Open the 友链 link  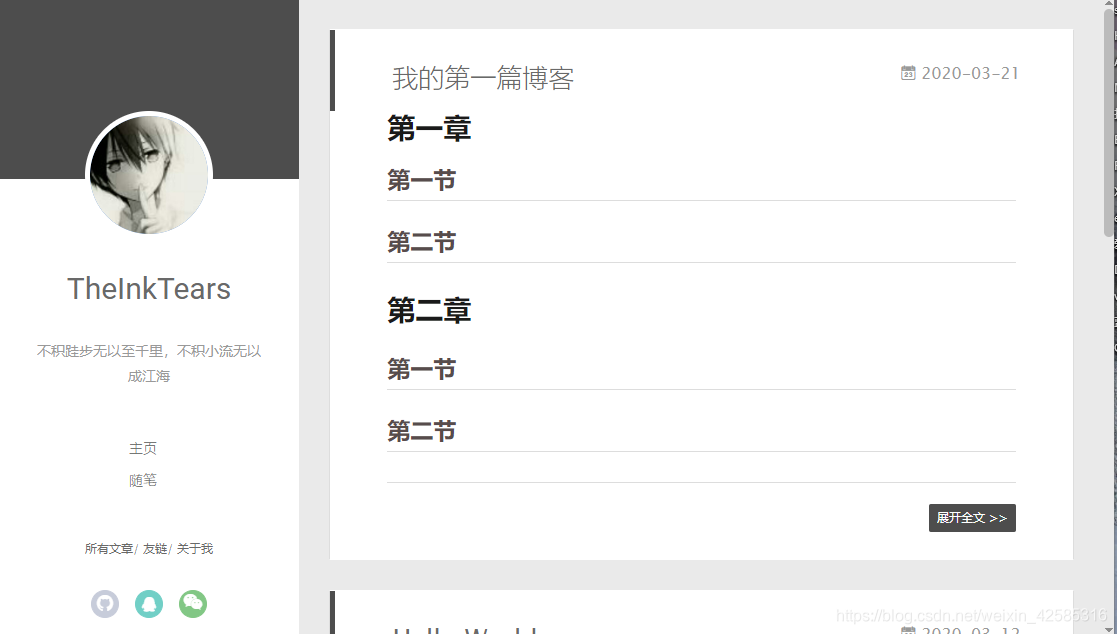155,549
